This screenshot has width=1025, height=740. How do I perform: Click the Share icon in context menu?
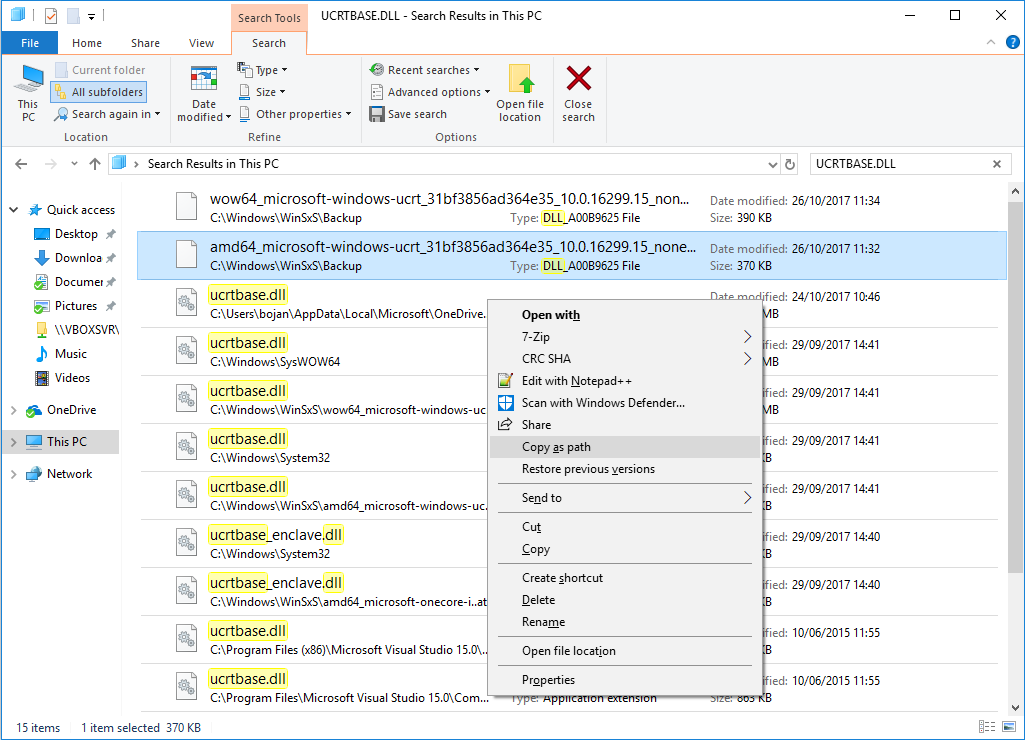click(x=505, y=425)
